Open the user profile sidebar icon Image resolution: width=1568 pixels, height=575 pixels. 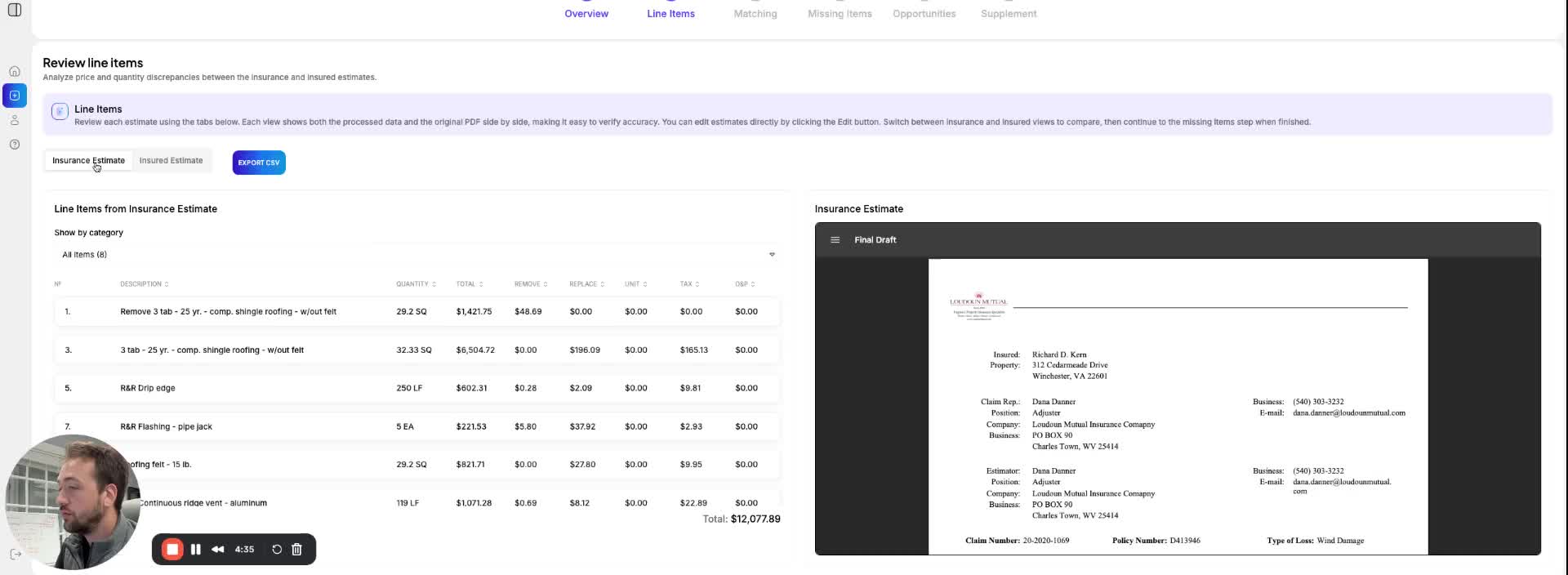(x=15, y=120)
